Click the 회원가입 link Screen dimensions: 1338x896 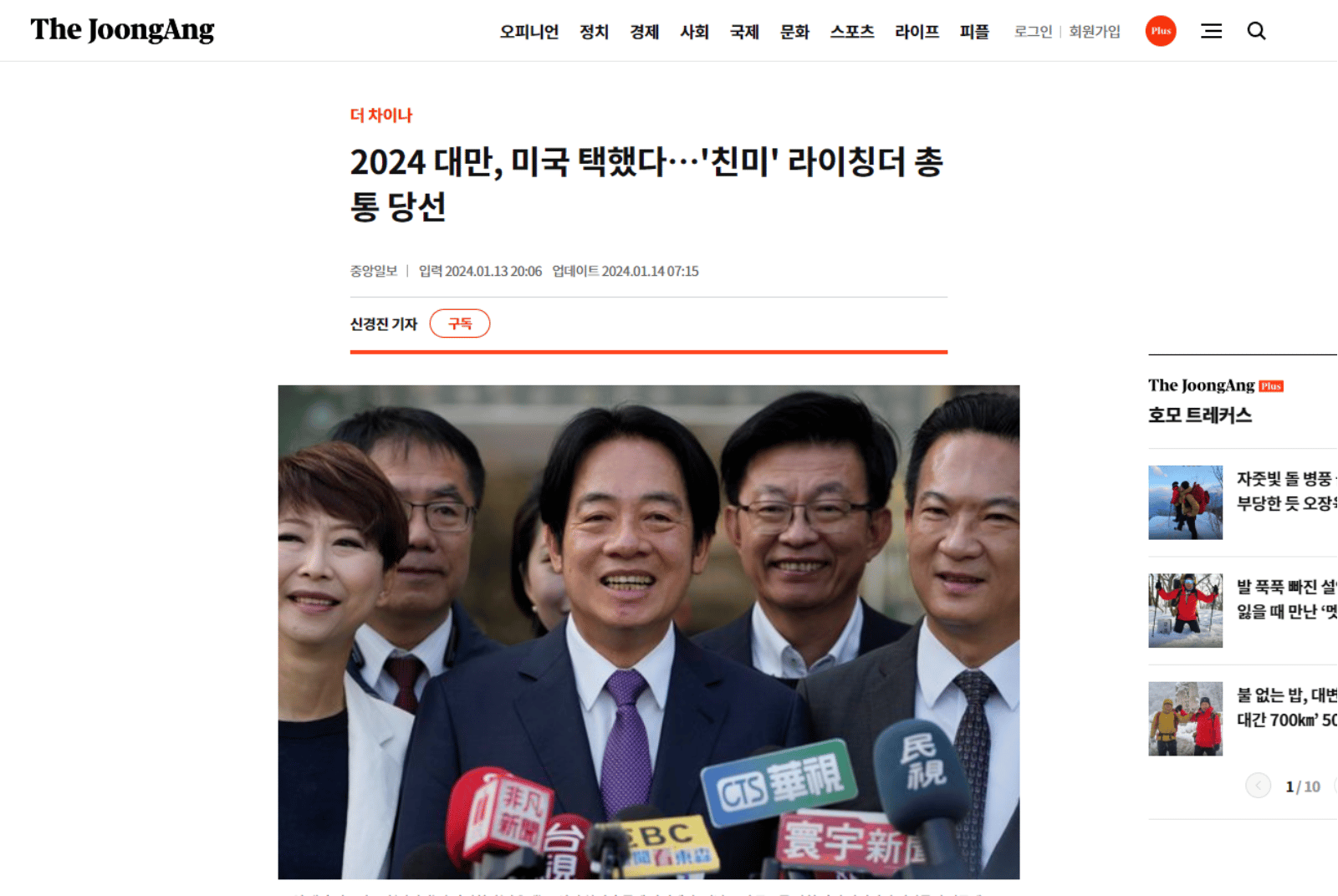[1094, 32]
